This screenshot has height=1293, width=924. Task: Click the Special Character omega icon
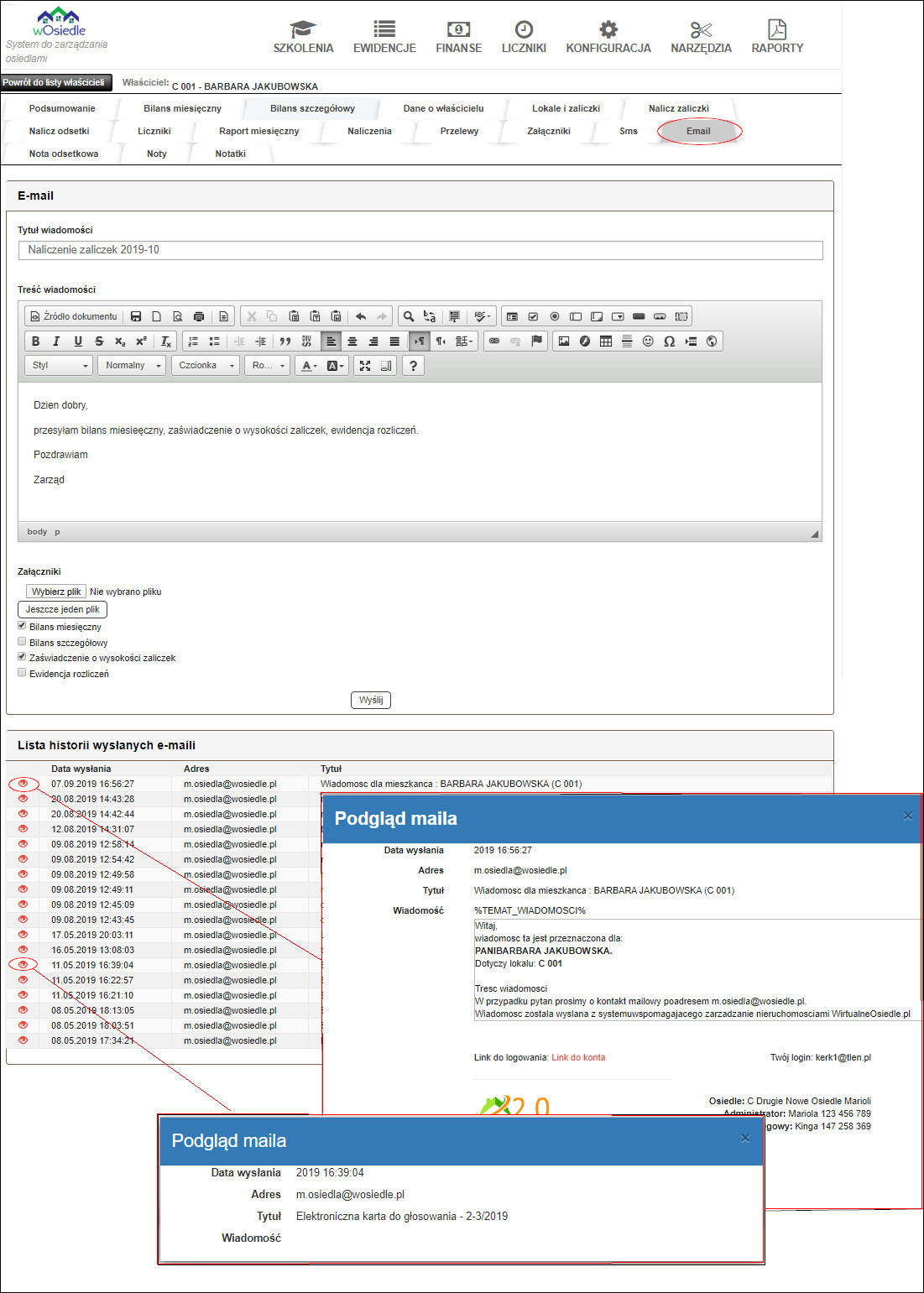669,341
